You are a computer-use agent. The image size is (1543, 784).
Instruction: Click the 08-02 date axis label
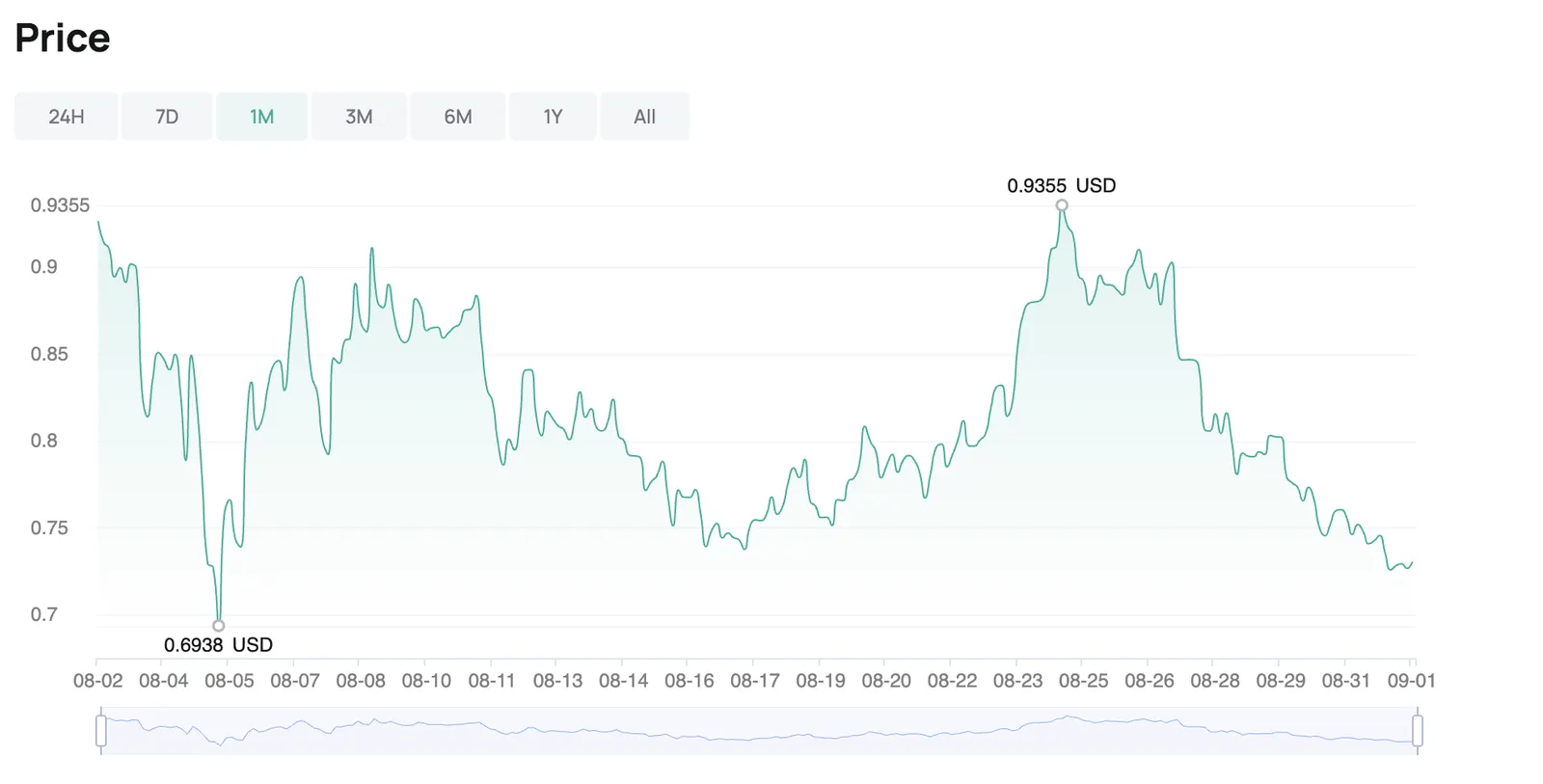click(98, 681)
